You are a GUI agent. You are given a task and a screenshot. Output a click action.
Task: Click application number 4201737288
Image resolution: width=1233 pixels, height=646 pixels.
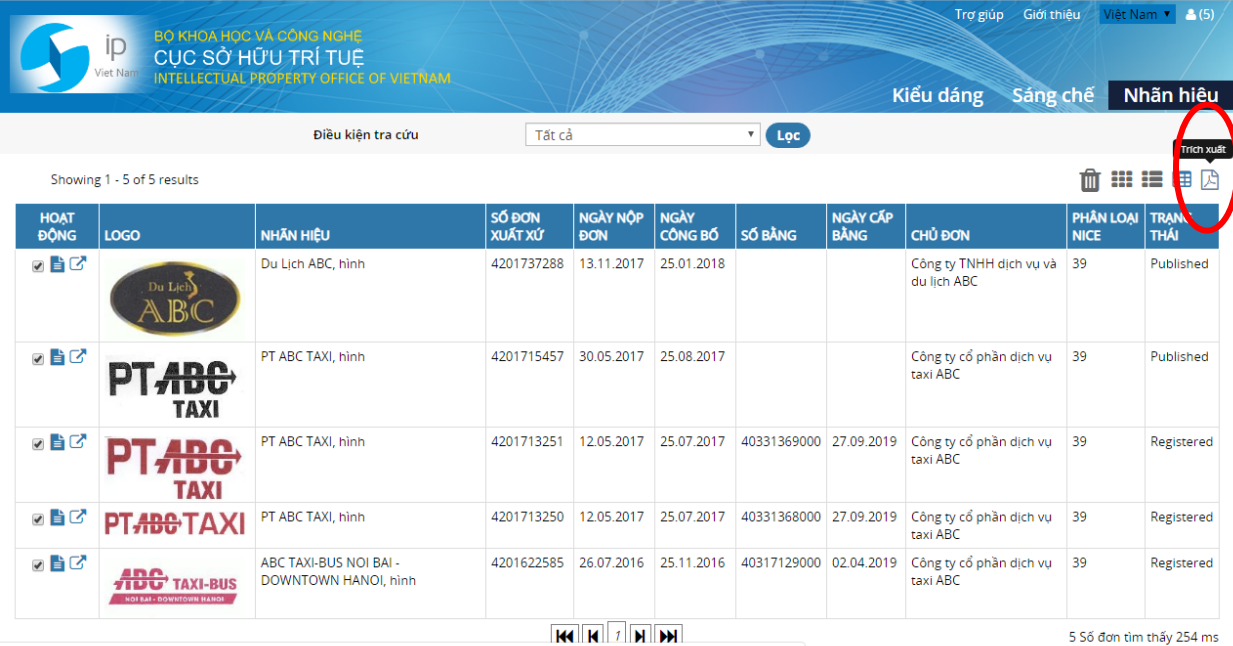(527, 264)
